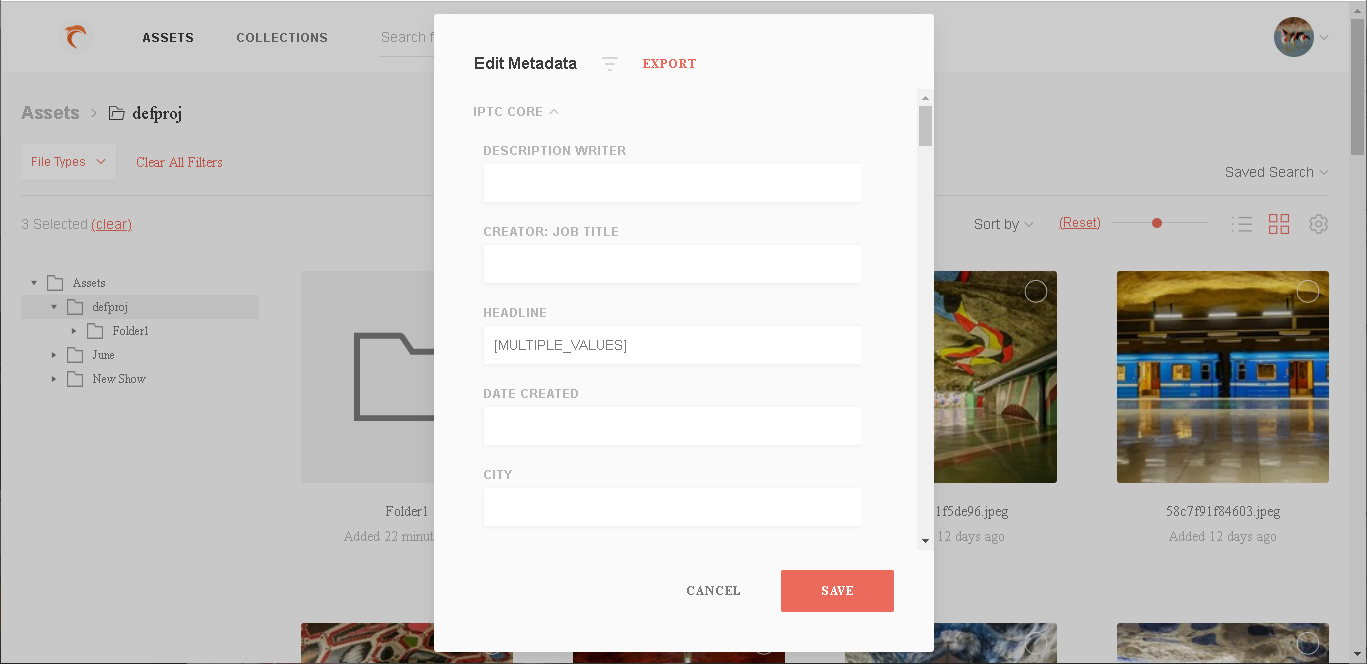Click the Folder1 large folder thumbnail
This screenshot has width=1367, height=664.
[x=368, y=377]
